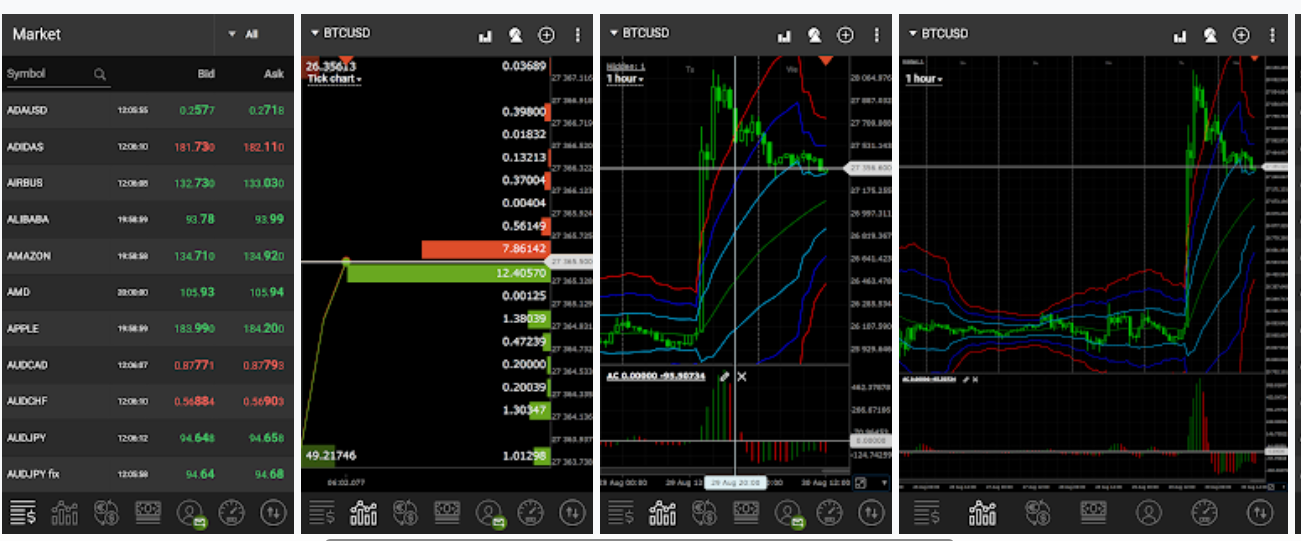Image resolution: width=1301 pixels, height=541 pixels.
Task: Open account profile icon in Market screen navbar
Action: (190, 514)
